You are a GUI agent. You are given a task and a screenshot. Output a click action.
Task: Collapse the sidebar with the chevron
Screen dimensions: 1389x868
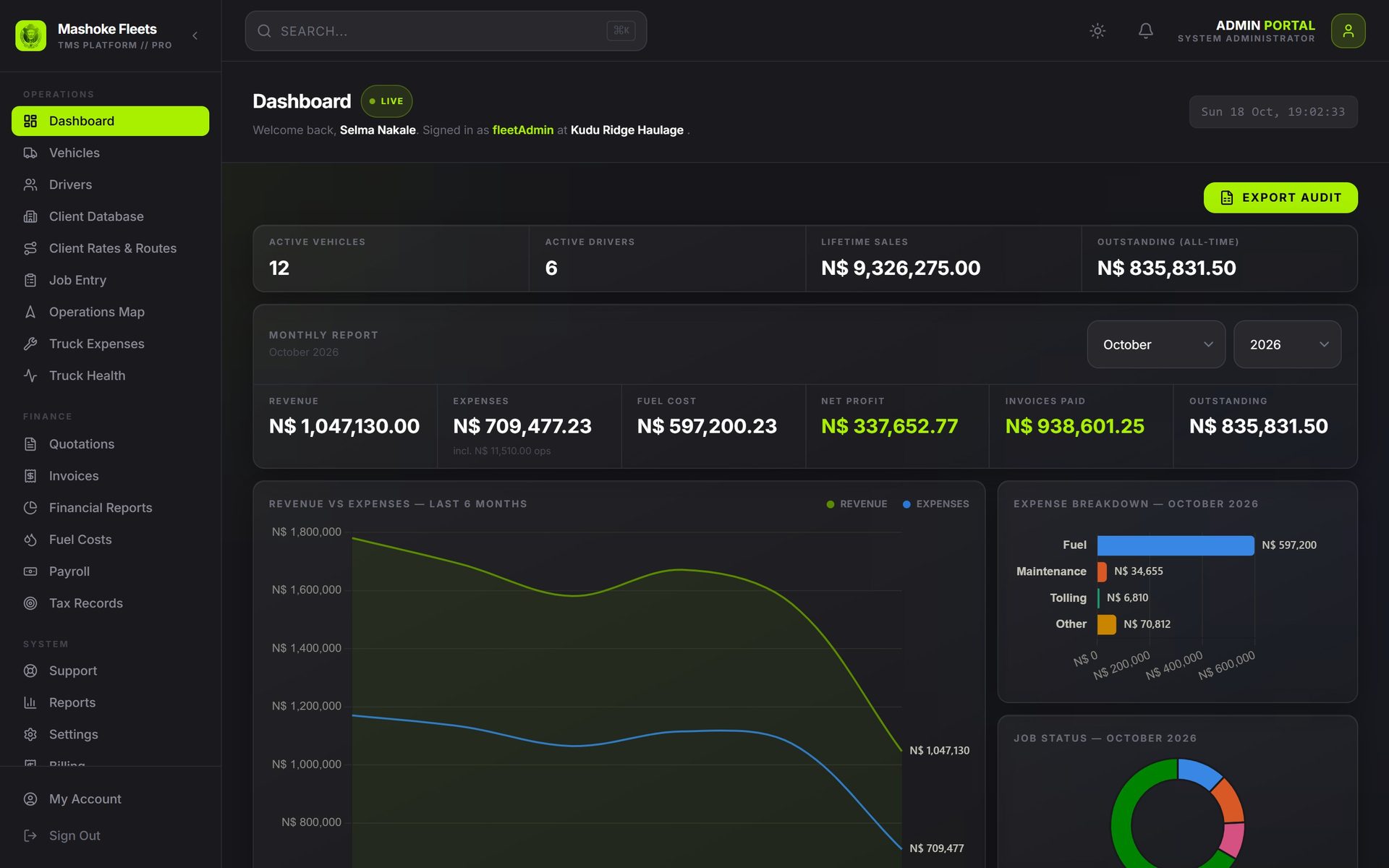(x=195, y=35)
